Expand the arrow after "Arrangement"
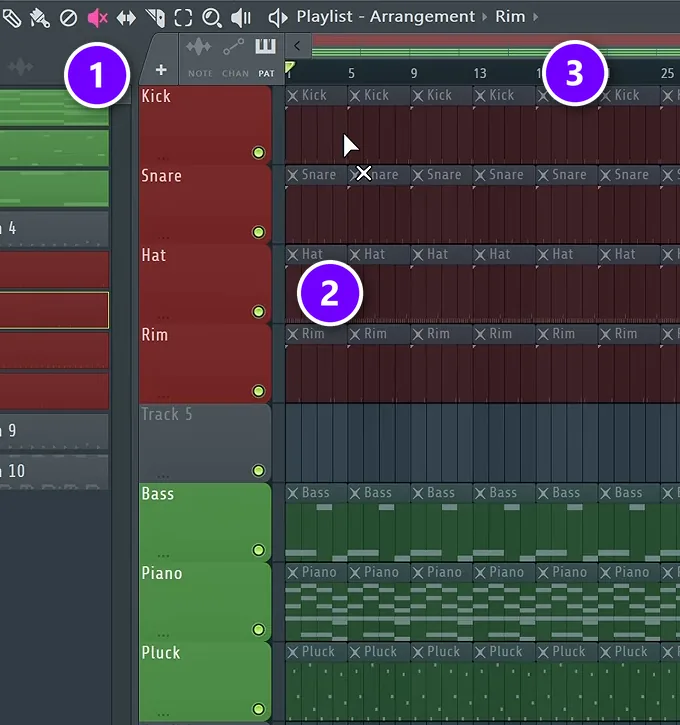The height and width of the screenshot is (725, 680). (x=484, y=17)
